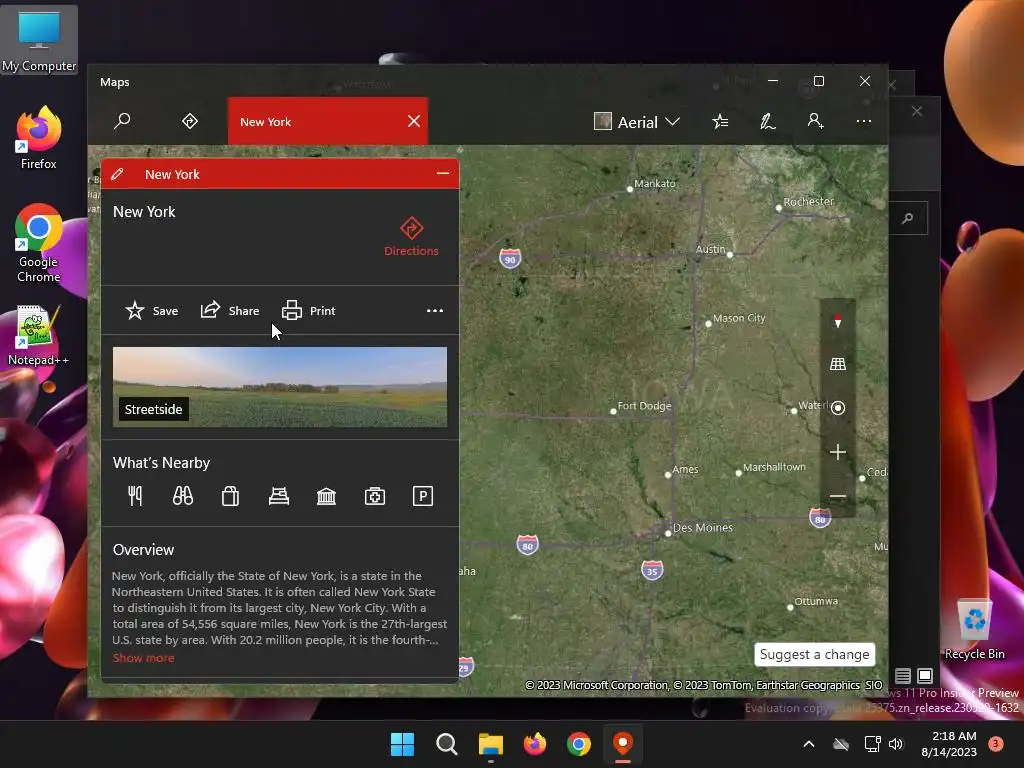The width and height of the screenshot is (1024, 768).
Task: Open taskbar Search
Action: [x=447, y=744]
